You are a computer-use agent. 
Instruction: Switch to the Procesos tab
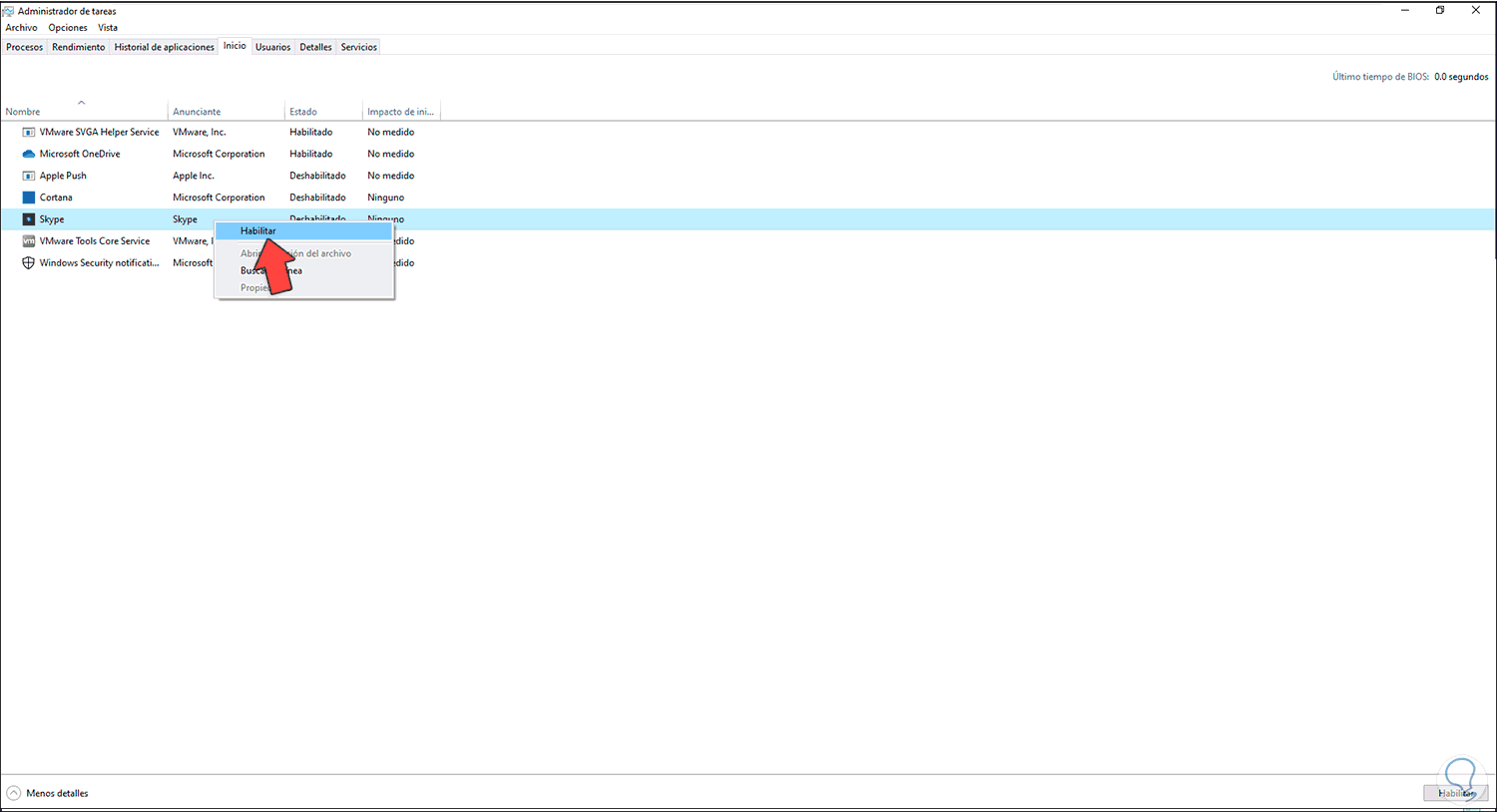25,47
